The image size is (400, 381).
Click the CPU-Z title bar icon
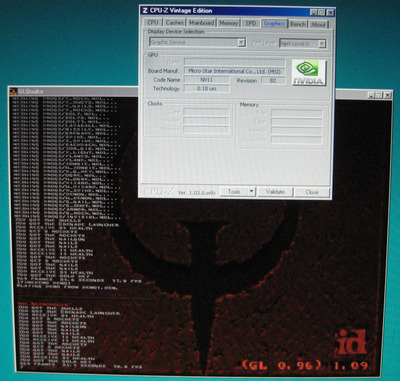click(x=145, y=10)
